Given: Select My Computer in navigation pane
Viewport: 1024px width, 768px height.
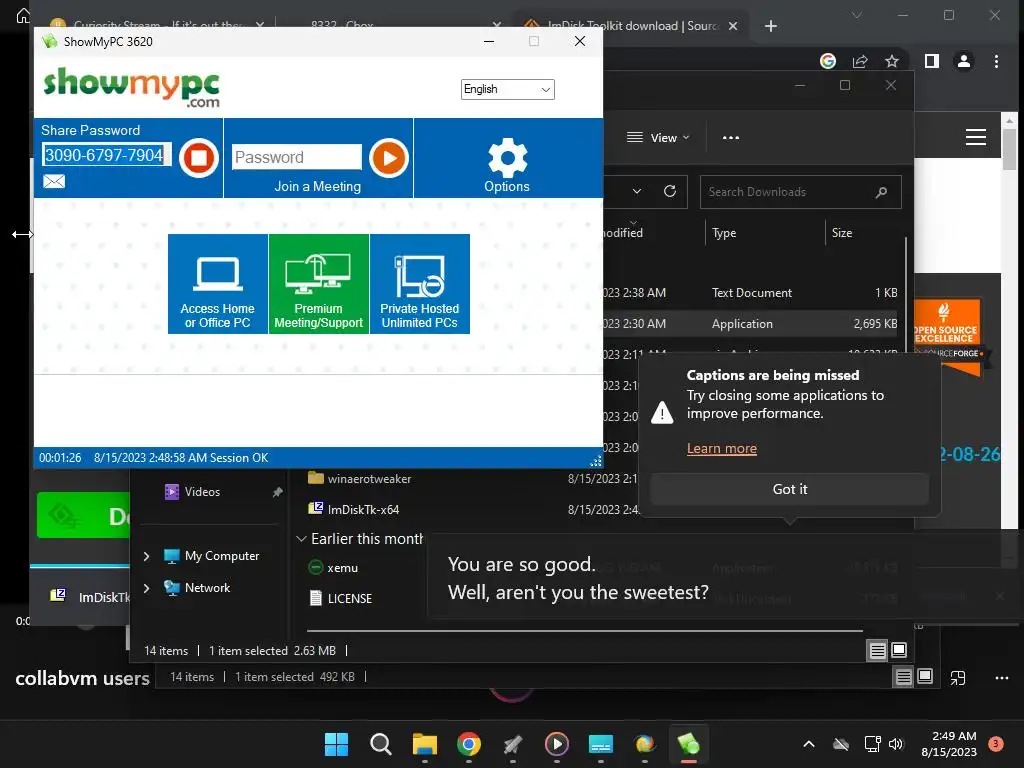Looking at the screenshot, I should [x=221, y=556].
